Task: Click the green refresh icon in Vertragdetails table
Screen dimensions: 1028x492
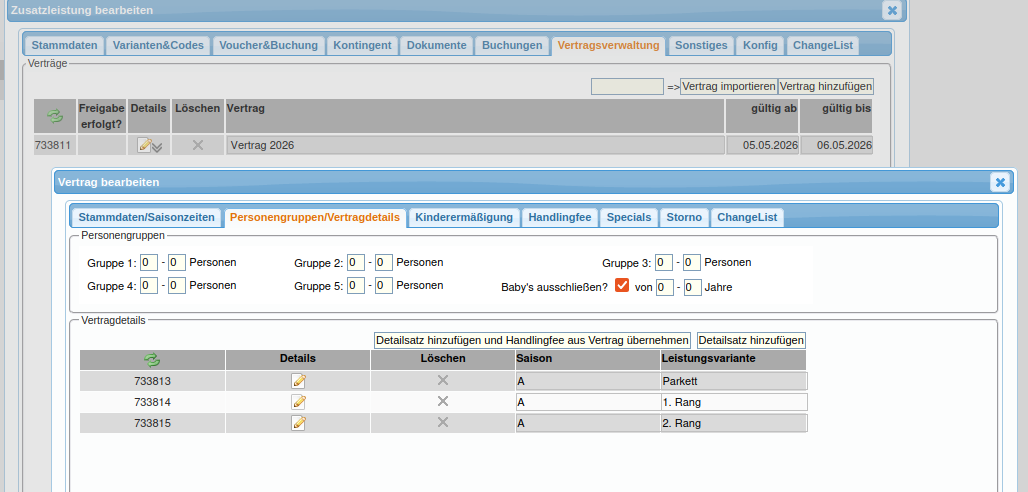Action: tap(152, 359)
